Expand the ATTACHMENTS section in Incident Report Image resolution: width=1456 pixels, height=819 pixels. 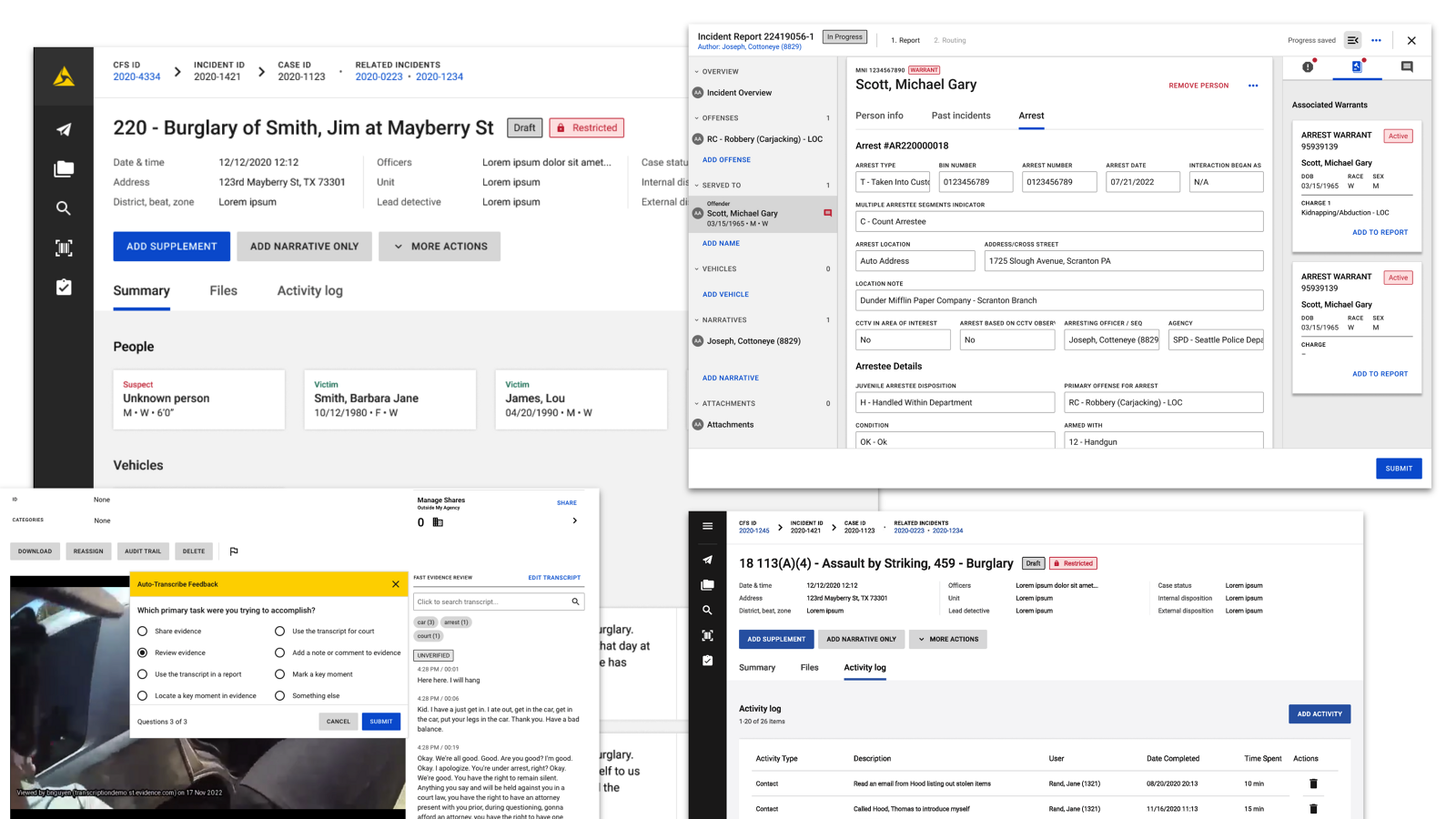click(697, 404)
